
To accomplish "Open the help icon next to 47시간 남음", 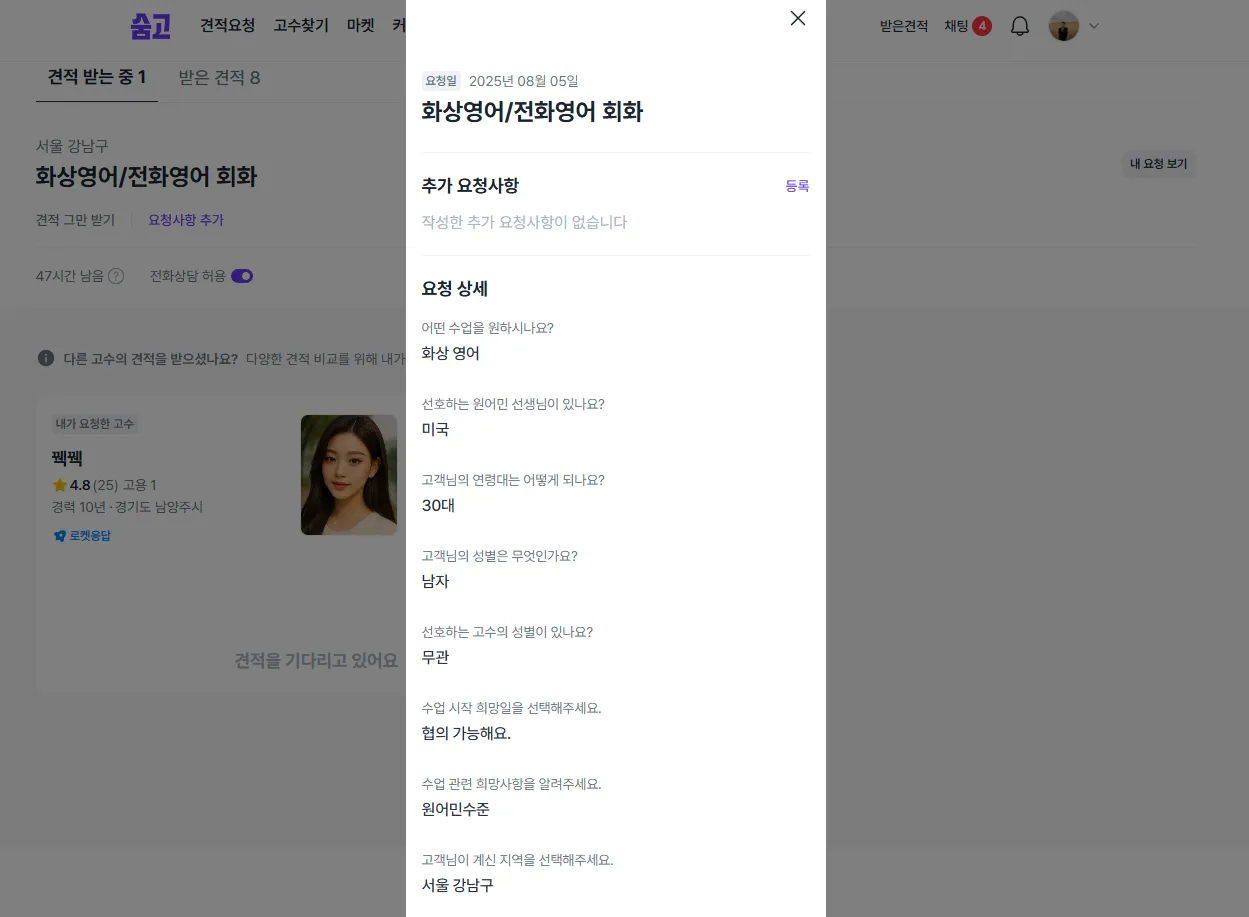I will [116, 276].
